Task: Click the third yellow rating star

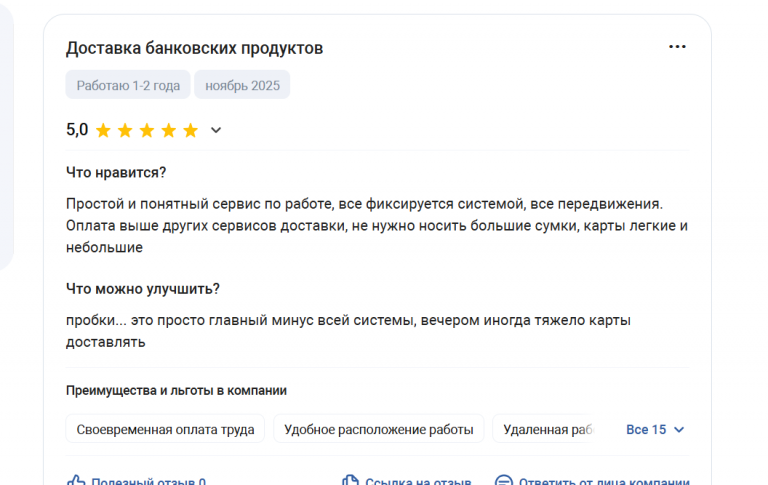Action: click(147, 130)
